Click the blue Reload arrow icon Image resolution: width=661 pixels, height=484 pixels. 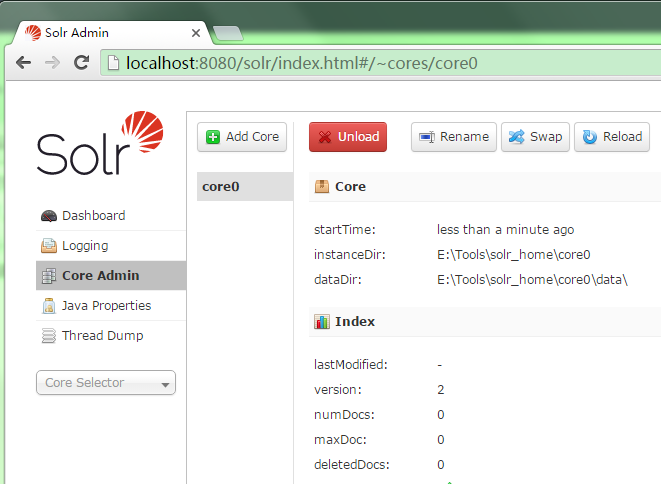pyautogui.click(x=590, y=137)
